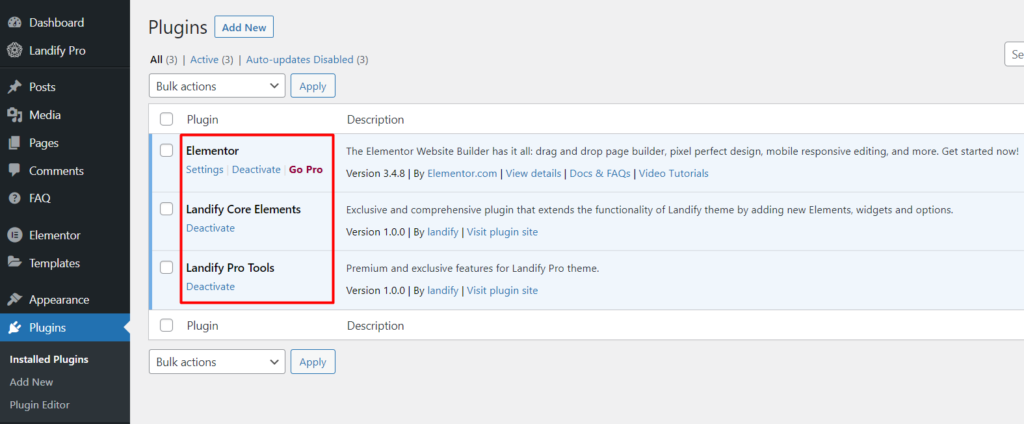Click the Templates folder icon
The width and height of the screenshot is (1024, 424).
(x=14, y=263)
